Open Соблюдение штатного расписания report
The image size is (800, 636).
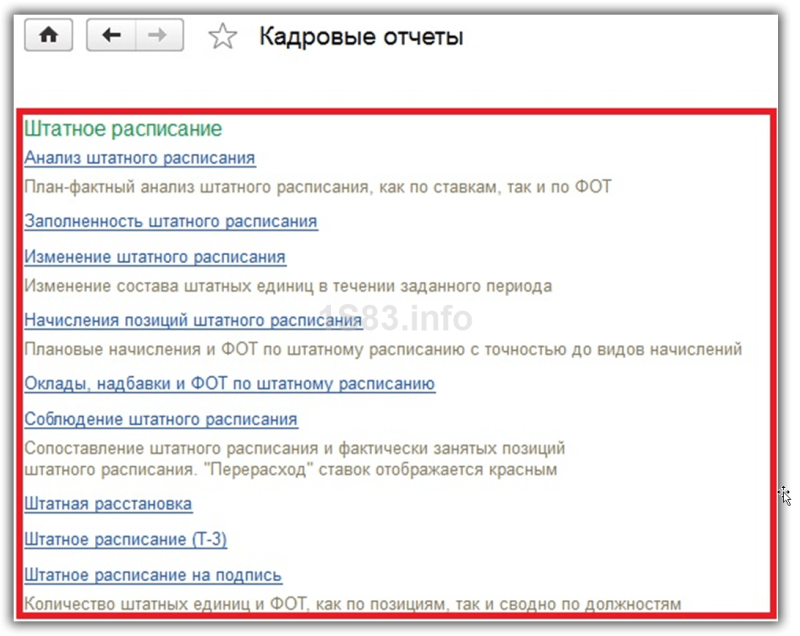pyautogui.click(x=161, y=419)
